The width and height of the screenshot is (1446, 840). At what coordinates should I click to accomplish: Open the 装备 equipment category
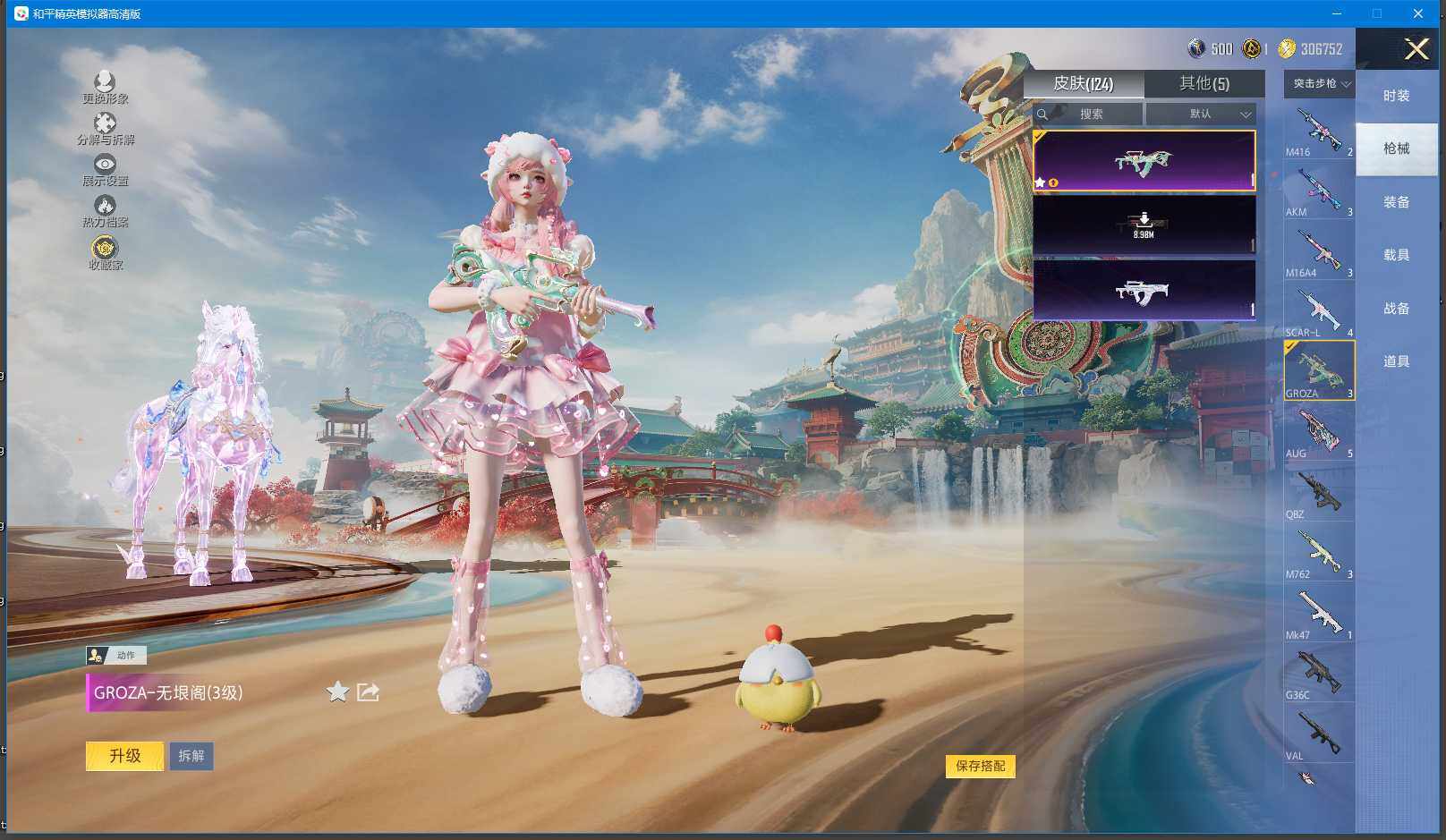tap(1396, 202)
